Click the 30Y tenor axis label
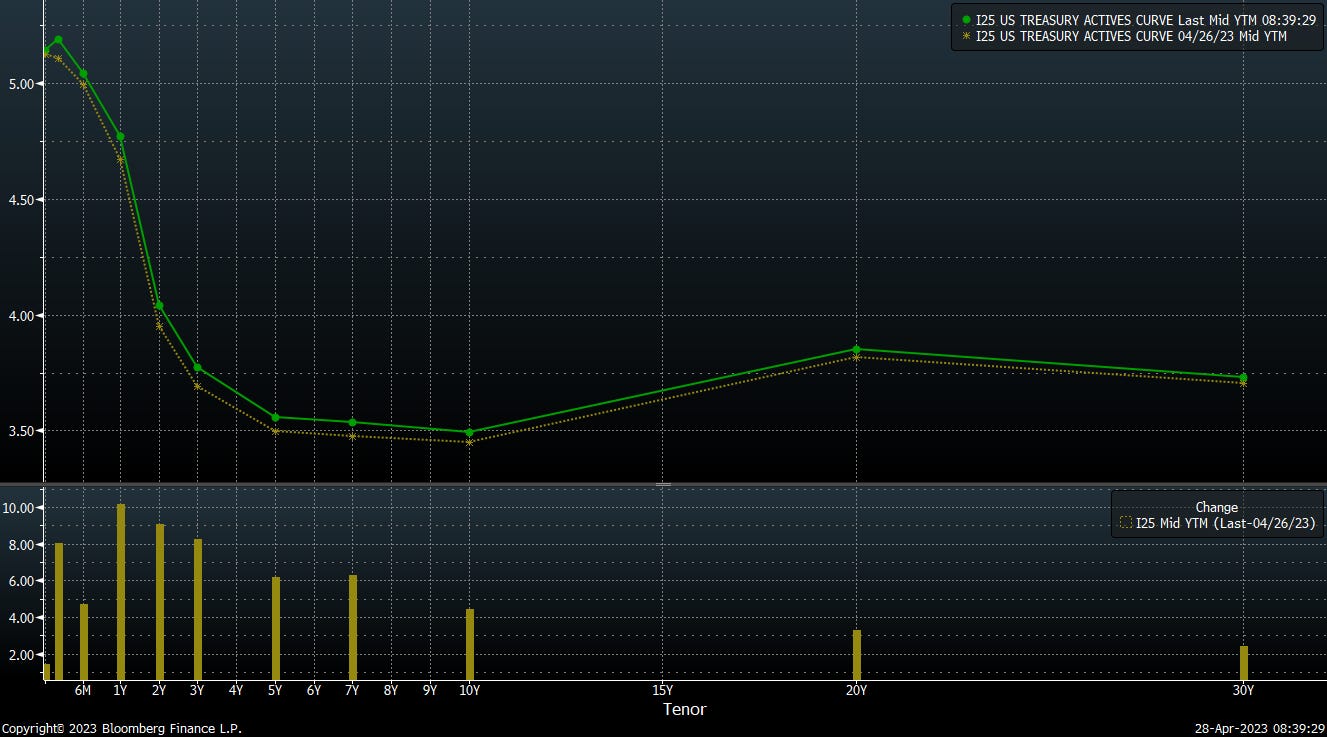Screen dimensions: 1327x737 [1243, 690]
